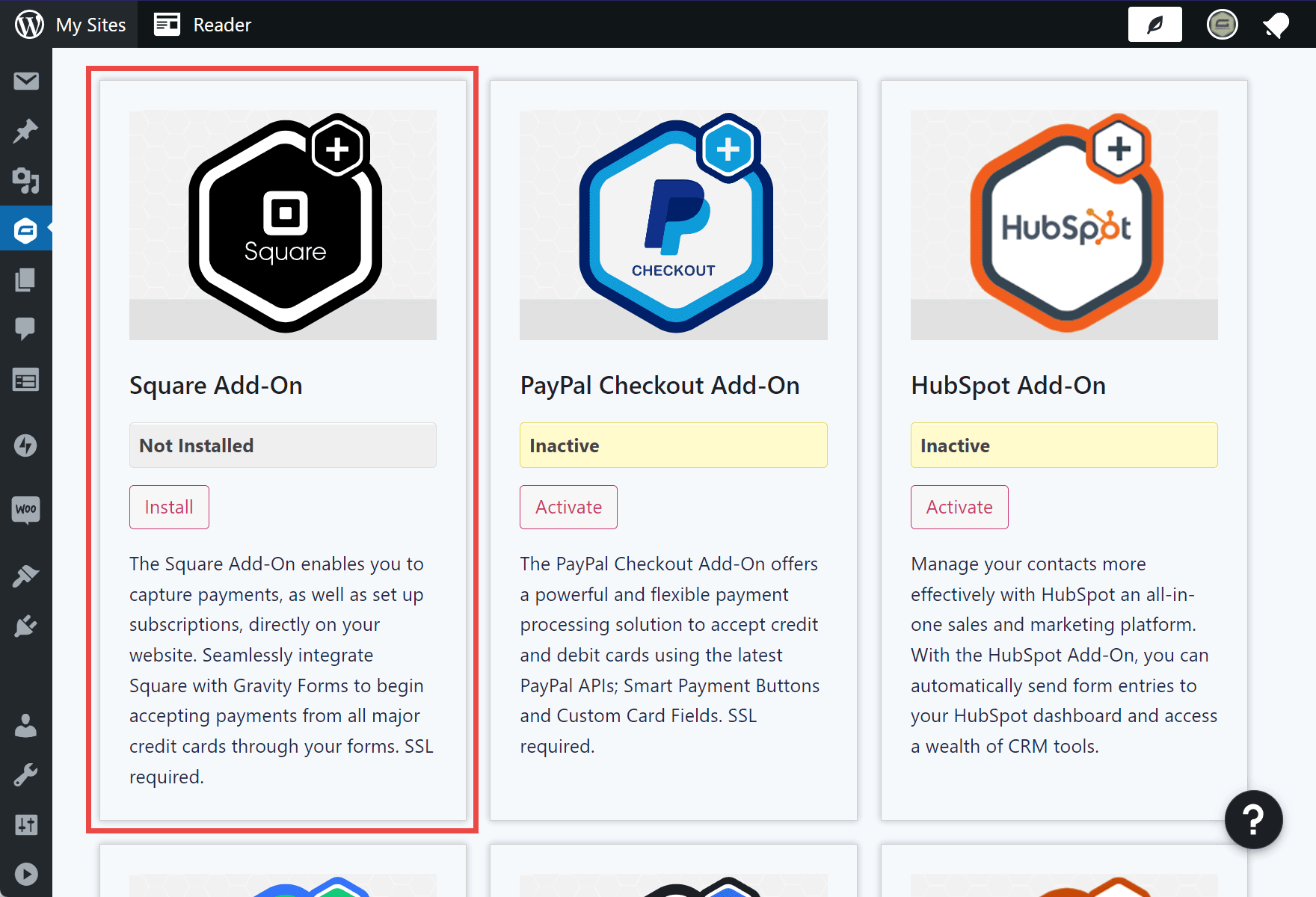The width and height of the screenshot is (1316, 897).
Task: Click the Square Add-On description text
Action: (281, 670)
